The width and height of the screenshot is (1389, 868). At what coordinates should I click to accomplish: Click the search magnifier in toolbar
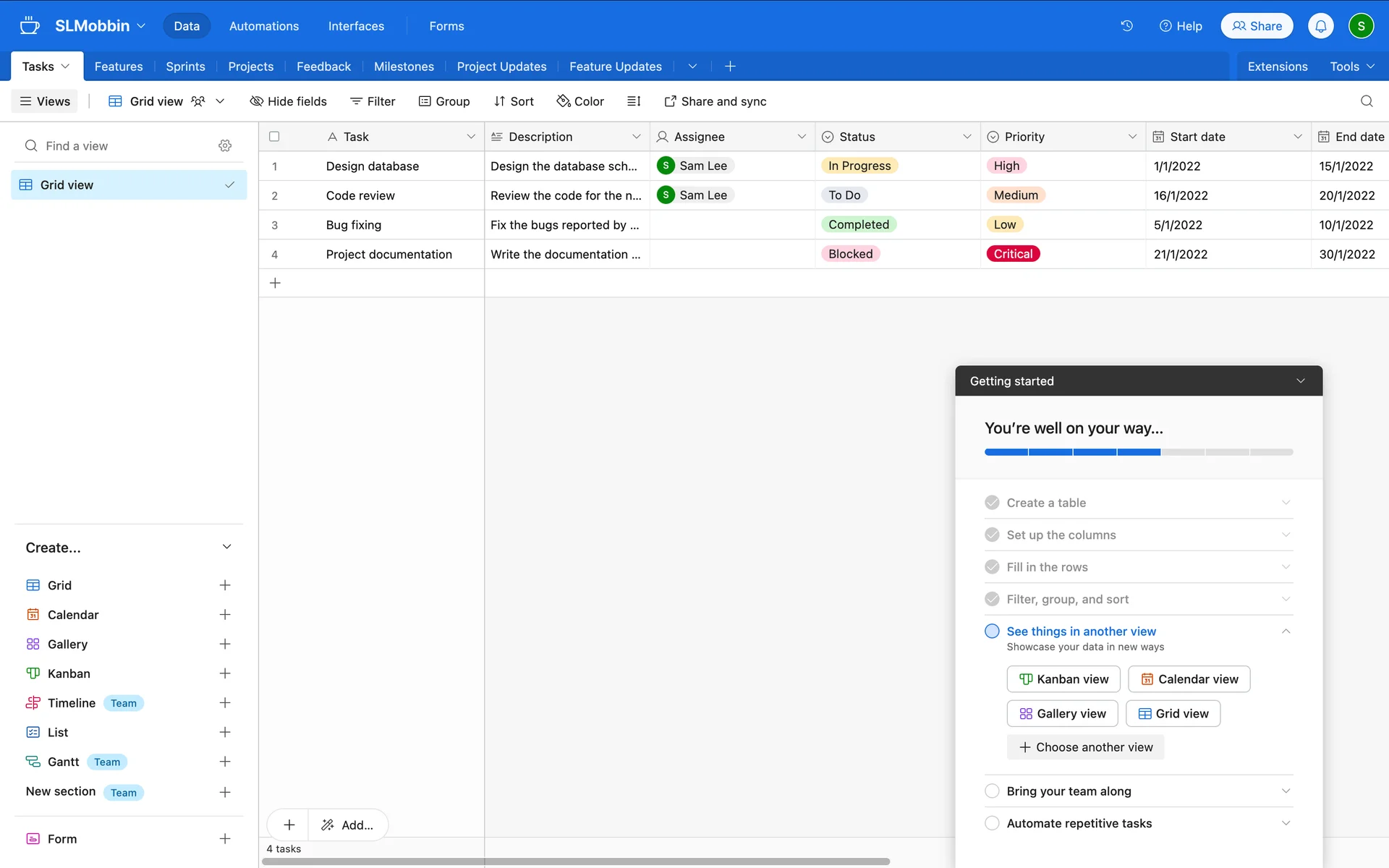tap(1366, 101)
